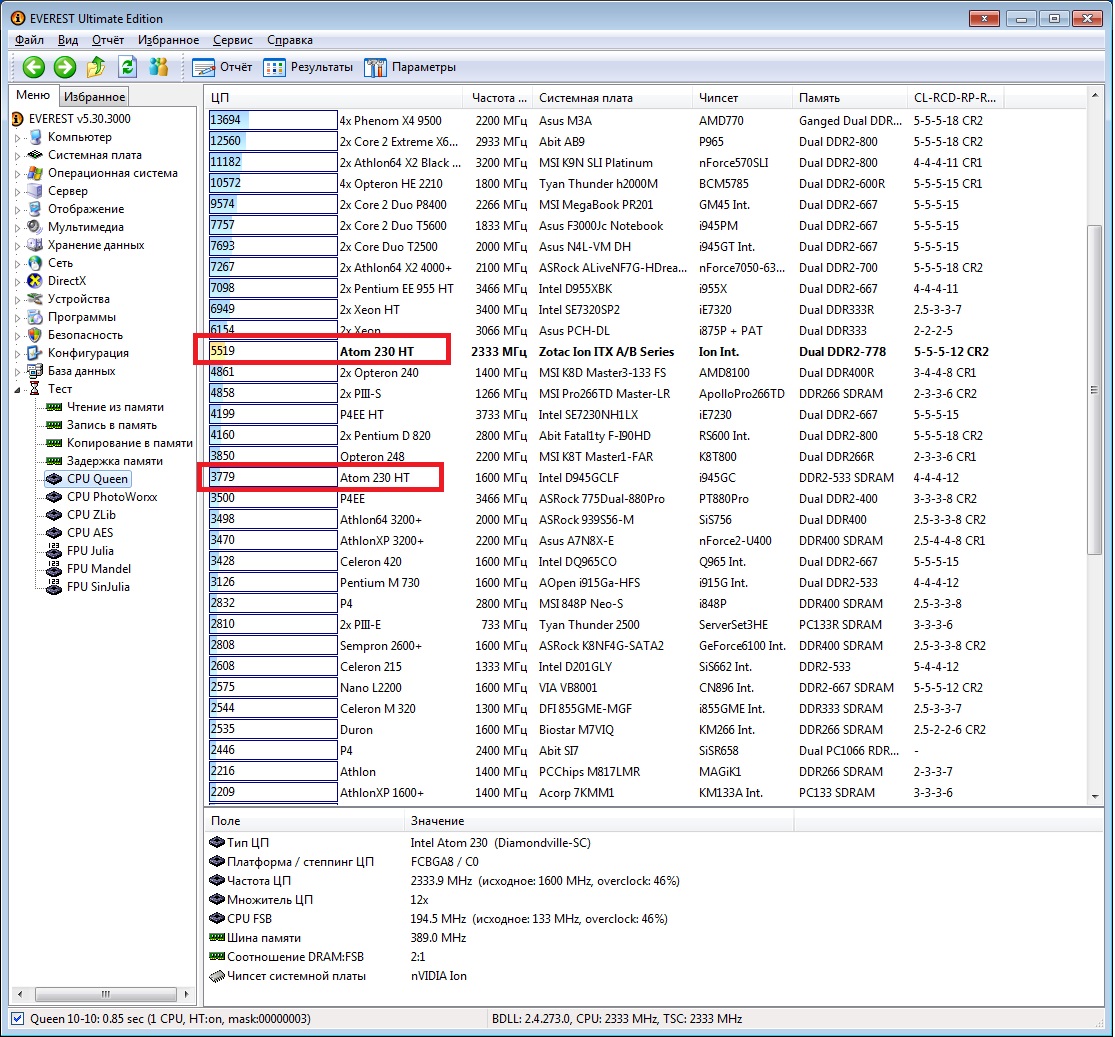
Task: Click the sidebar horizontal scrollbar thumb
Action: click(105, 994)
